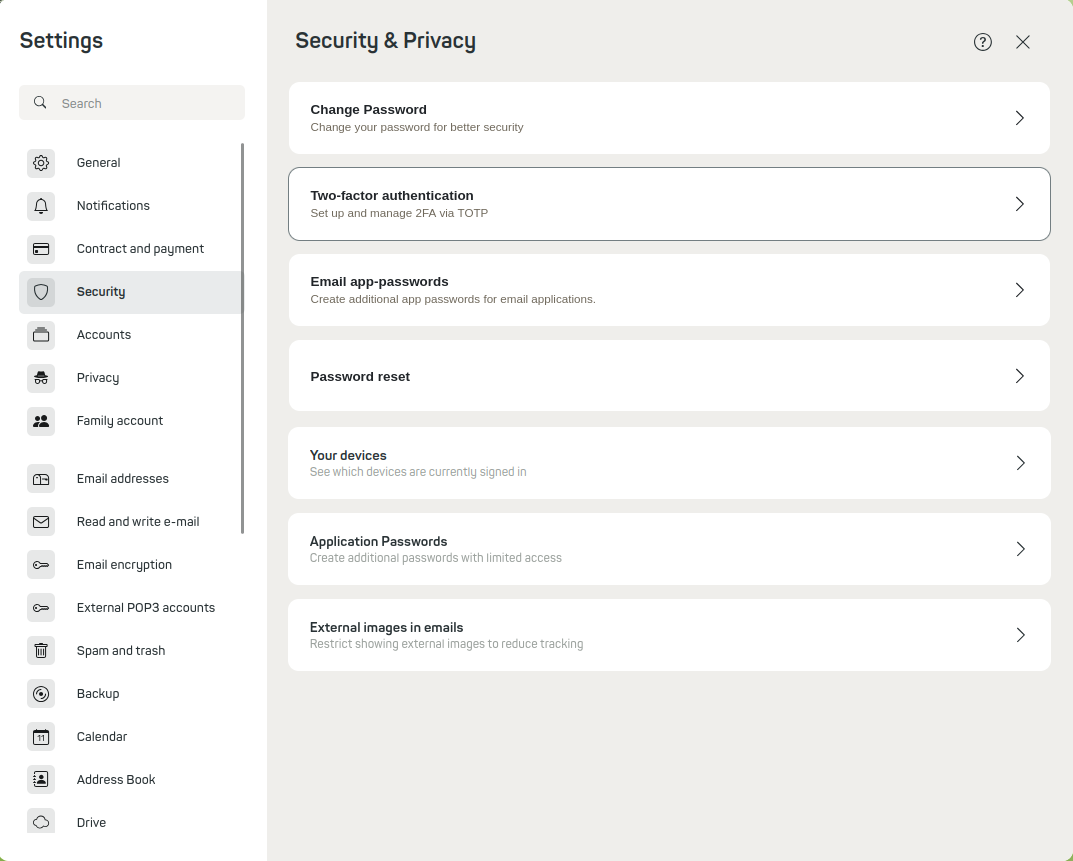Viewport: 1073px width, 861px height.
Task: Click the Family account people icon
Action: coord(41,421)
